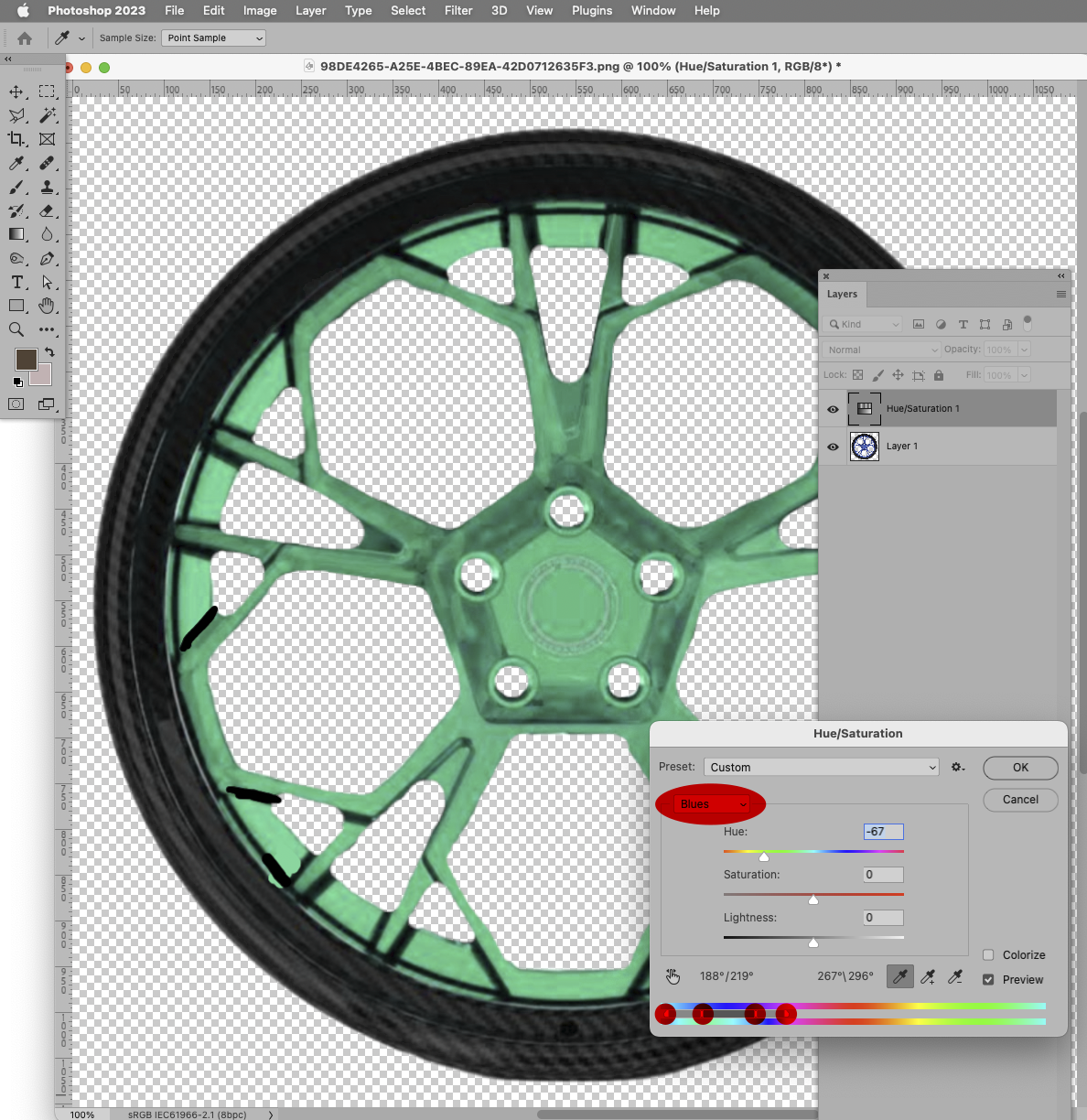1087x1120 pixels.
Task: Click the Hue slider handle
Action: tap(764, 856)
